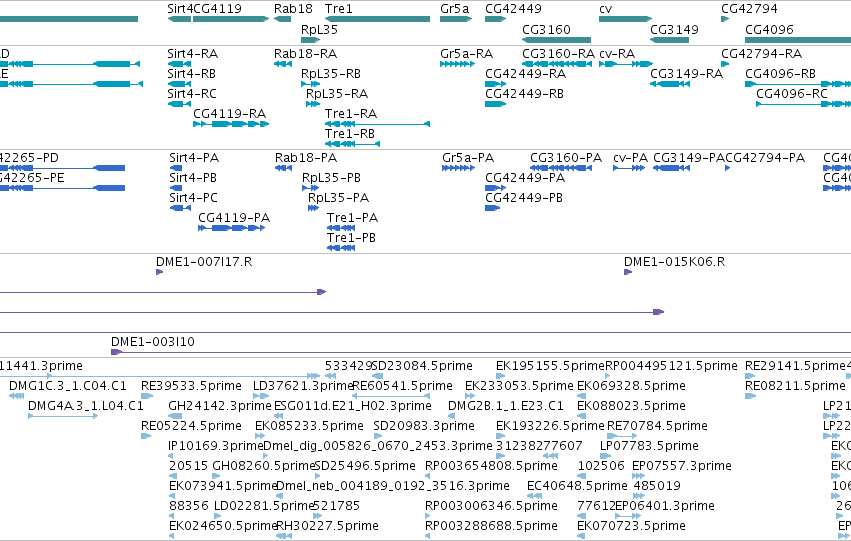
Task: Select the Tre1 gene feature bar
Action: pyautogui.click(x=377, y=19)
